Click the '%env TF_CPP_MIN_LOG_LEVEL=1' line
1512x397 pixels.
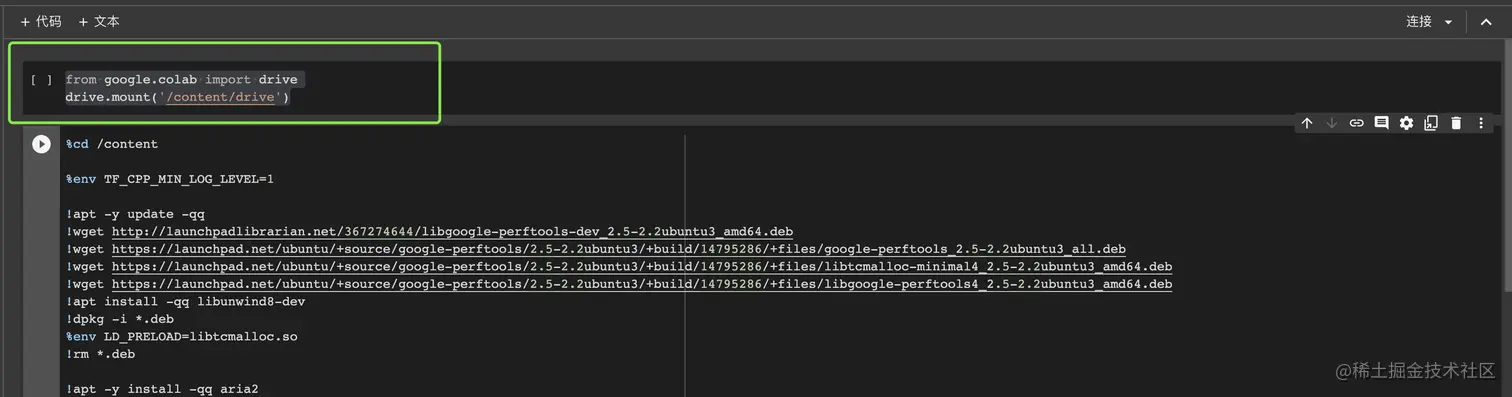point(170,179)
